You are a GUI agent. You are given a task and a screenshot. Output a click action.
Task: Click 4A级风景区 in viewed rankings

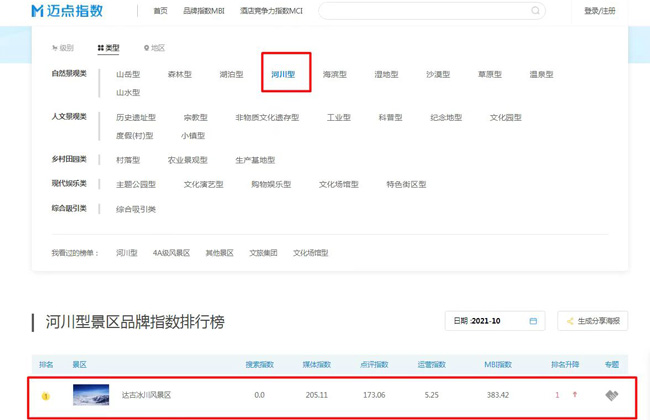pyautogui.click(x=171, y=253)
